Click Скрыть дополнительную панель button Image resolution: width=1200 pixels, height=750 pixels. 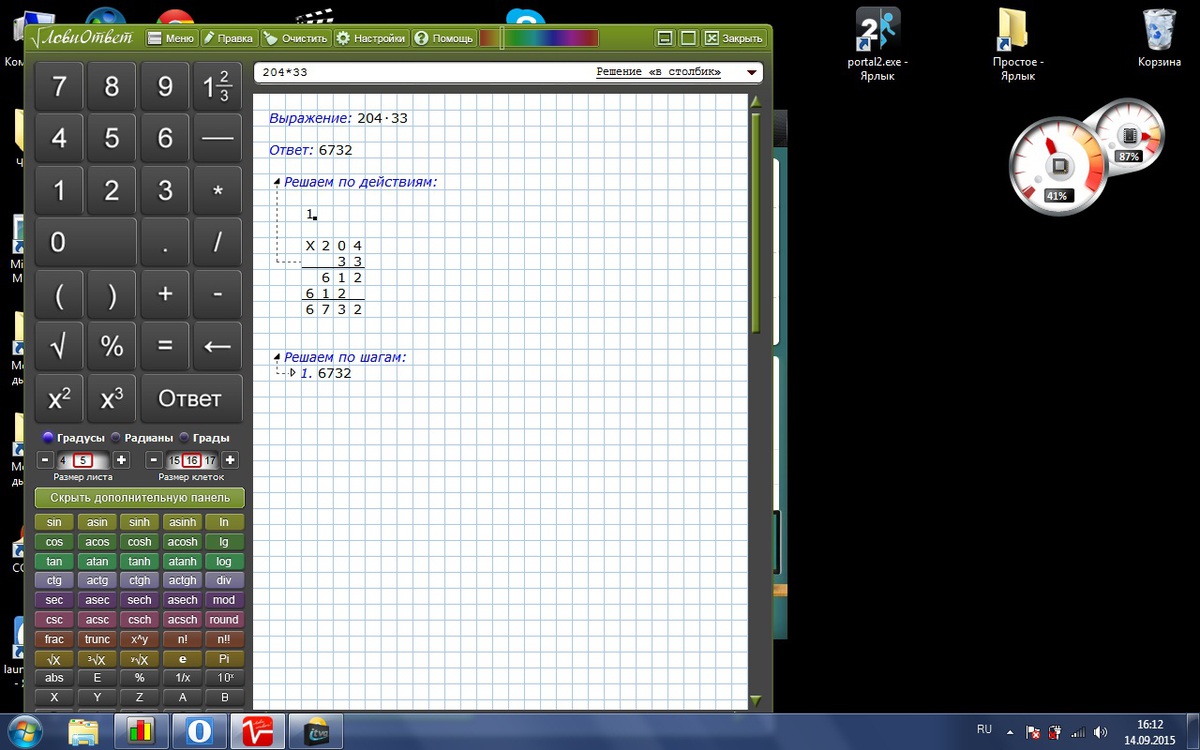click(140, 498)
